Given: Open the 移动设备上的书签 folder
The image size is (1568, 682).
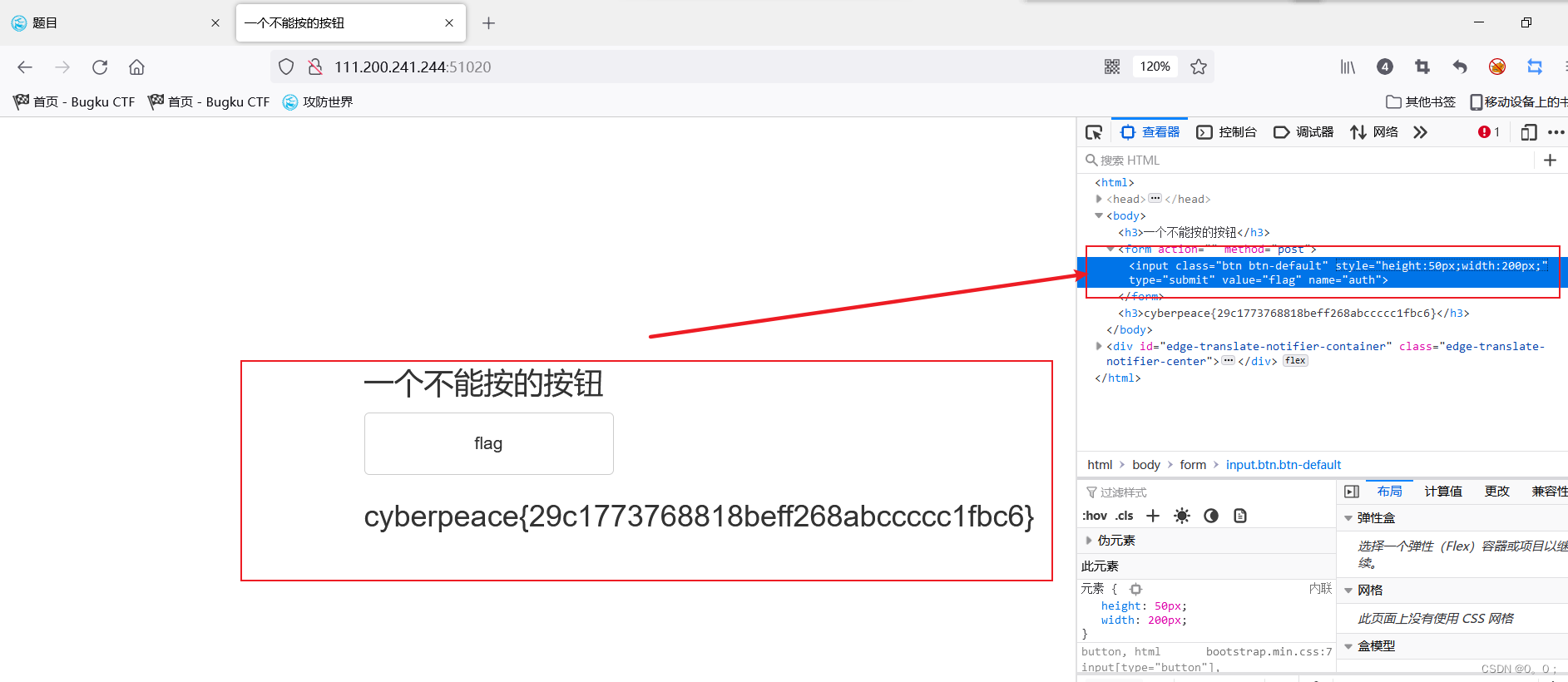Looking at the screenshot, I should click(x=1518, y=101).
